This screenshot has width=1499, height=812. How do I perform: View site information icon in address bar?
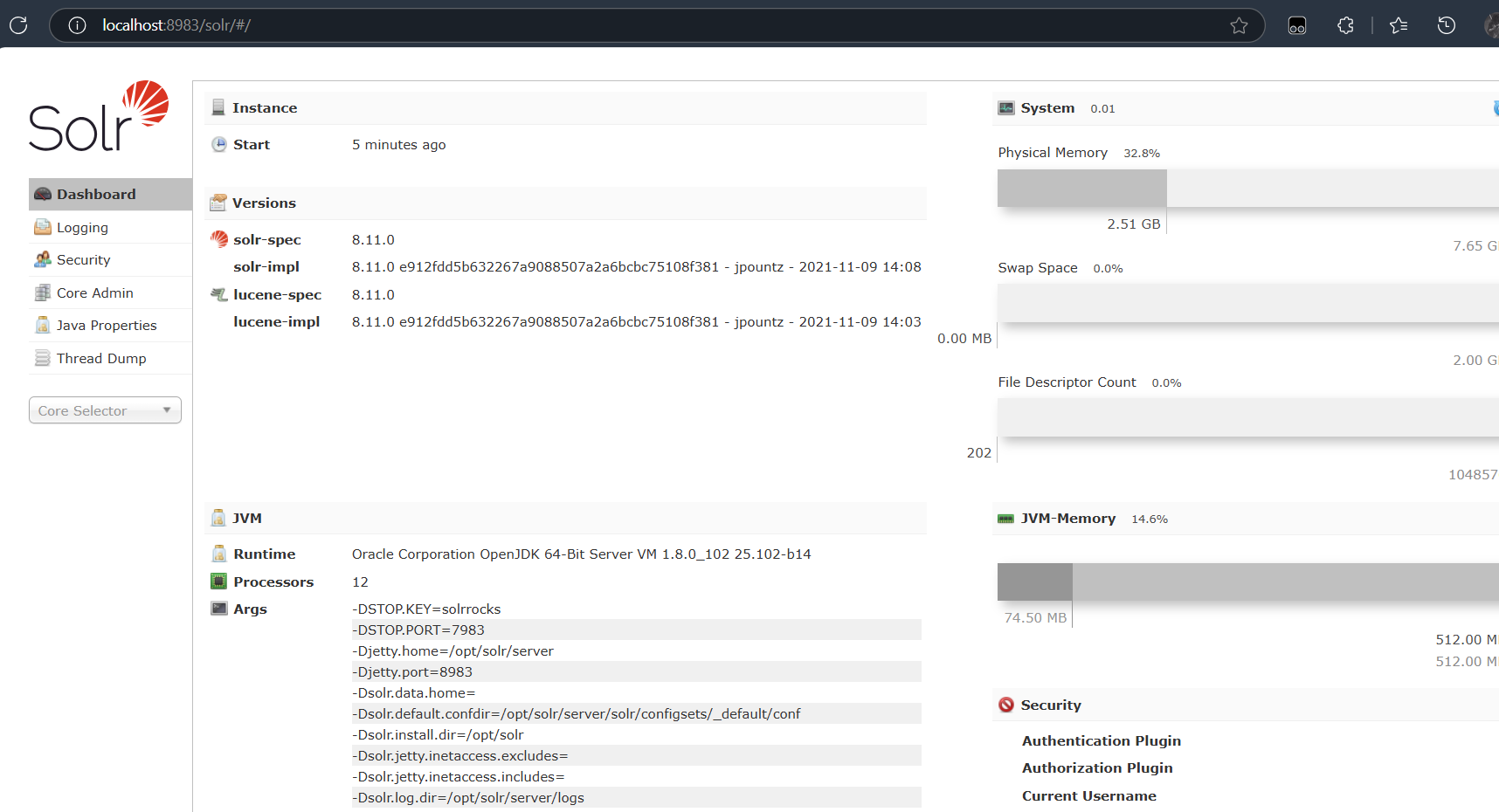77,25
